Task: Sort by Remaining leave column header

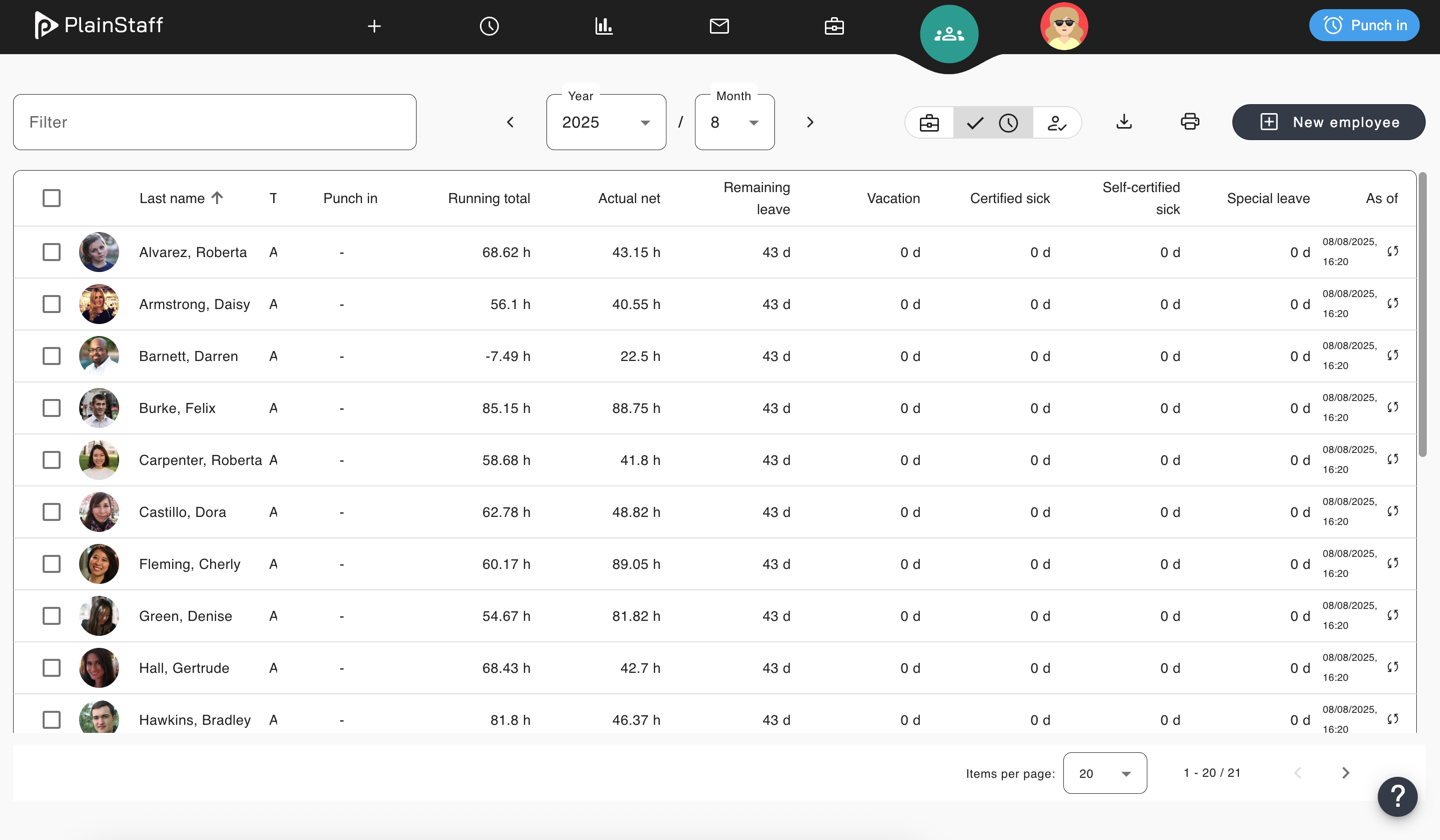Action: tap(757, 198)
